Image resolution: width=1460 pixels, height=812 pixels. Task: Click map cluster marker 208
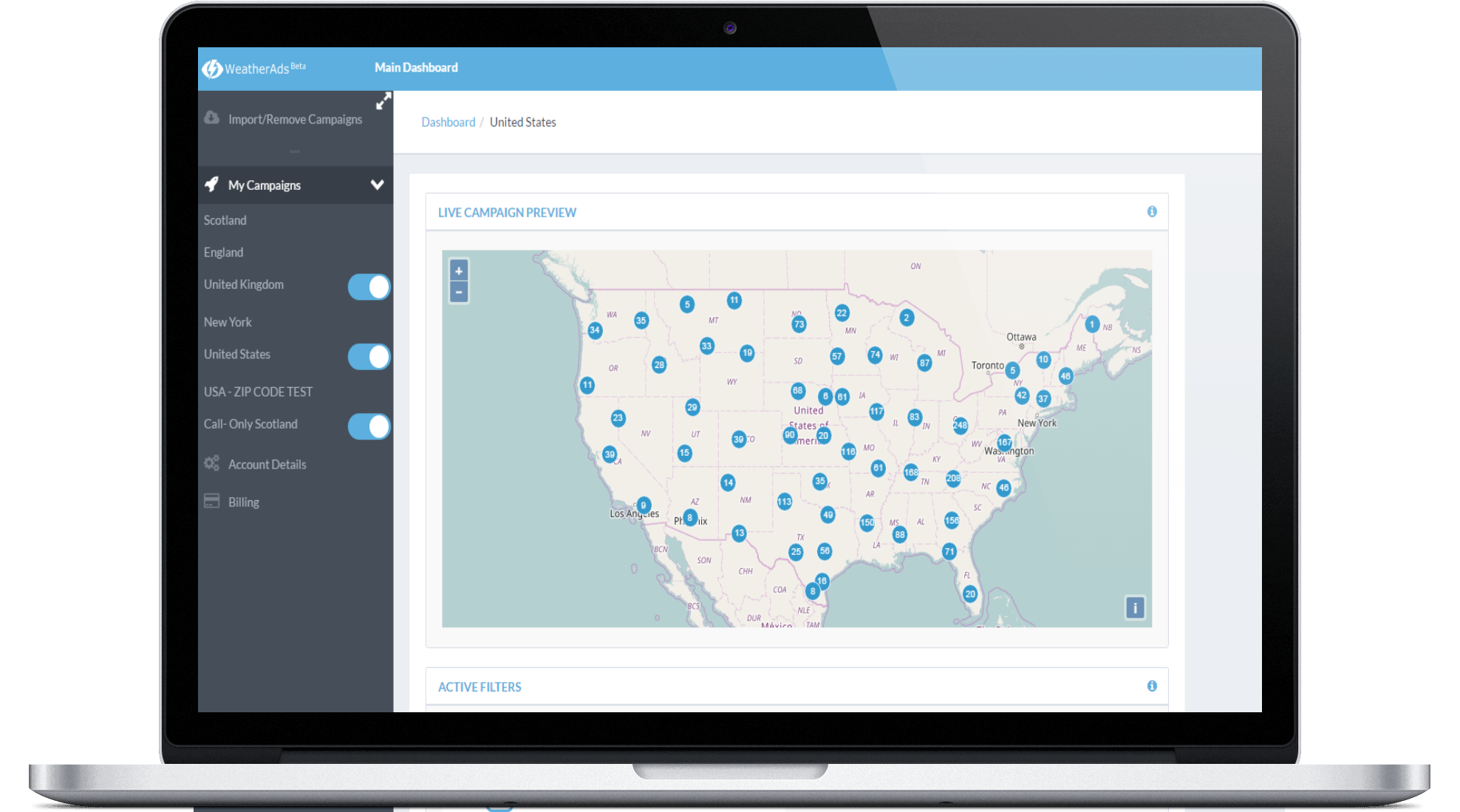click(954, 478)
